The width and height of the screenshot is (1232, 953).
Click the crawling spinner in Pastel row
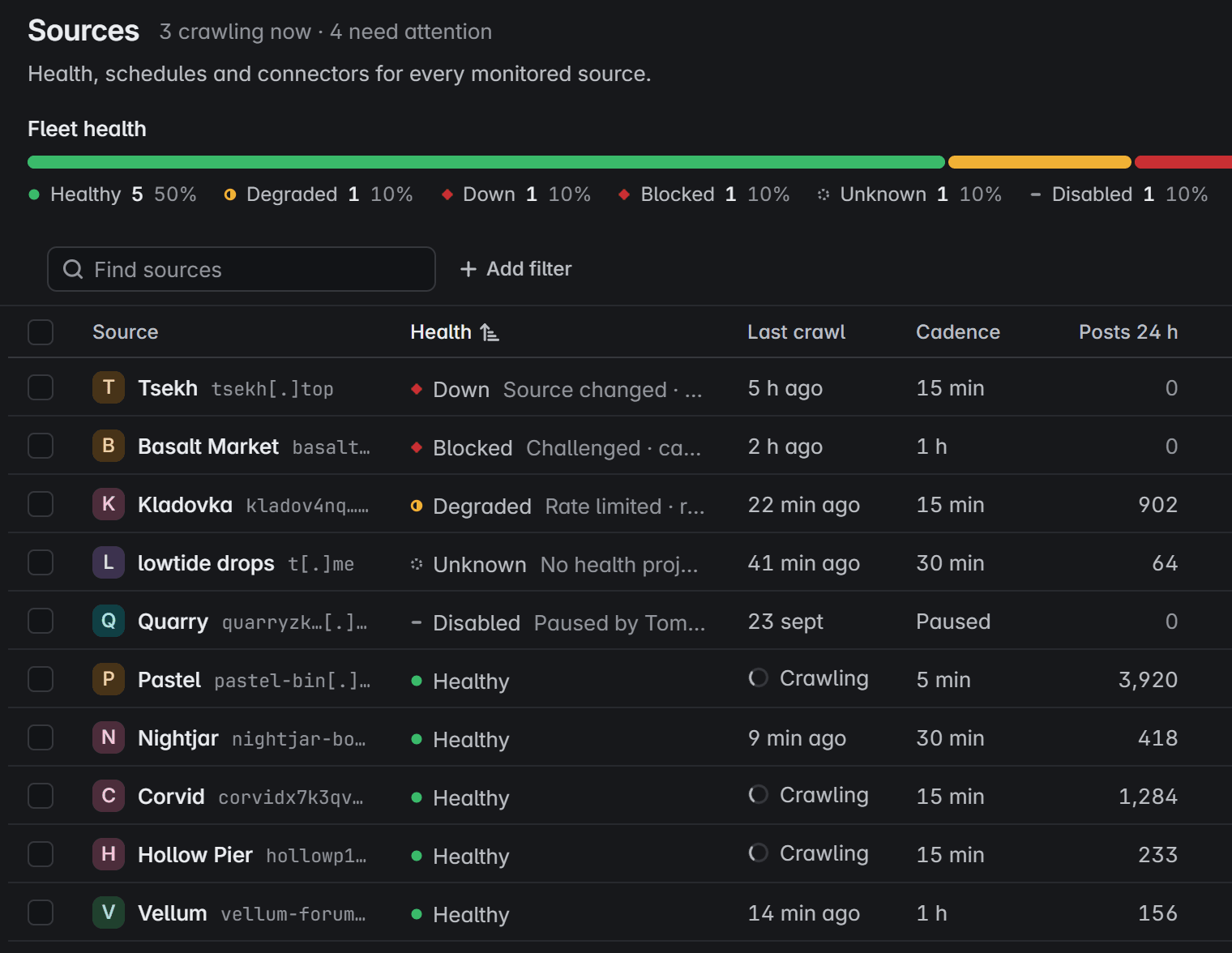coord(758,677)
